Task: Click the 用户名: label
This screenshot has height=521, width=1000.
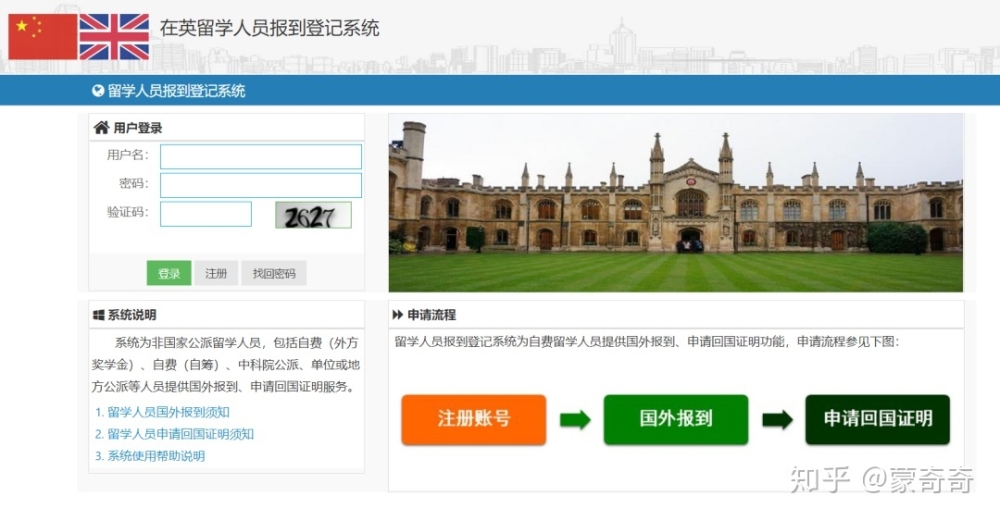Action: click(128, 155)
